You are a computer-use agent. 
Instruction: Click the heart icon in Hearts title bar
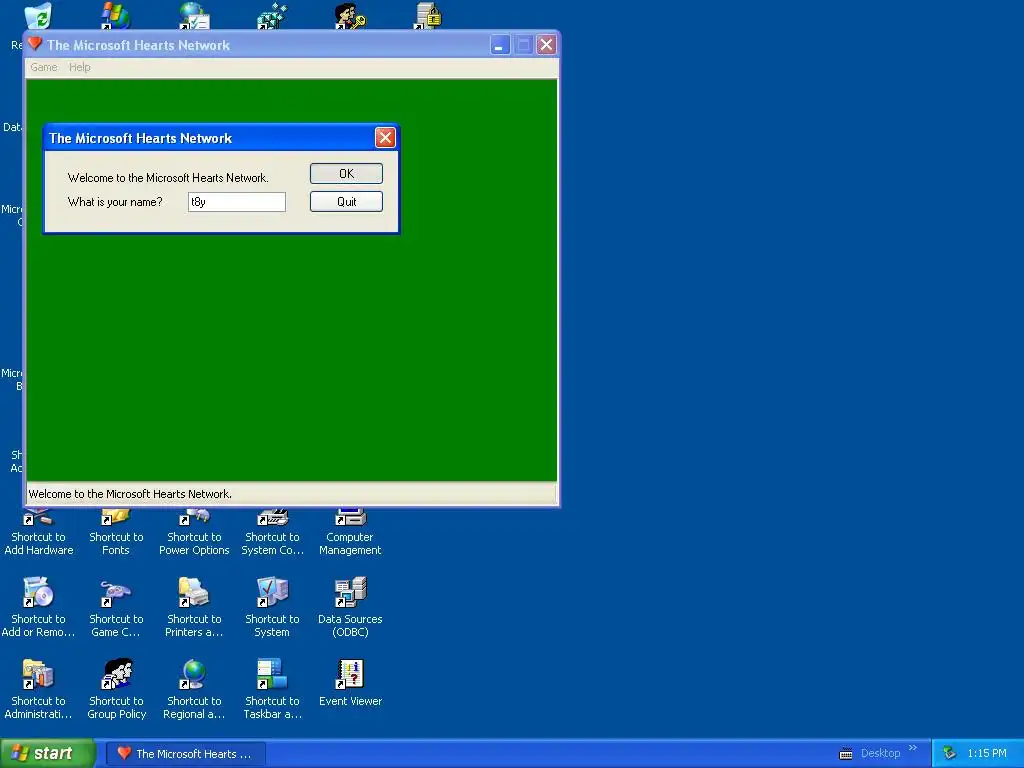(35, 44)
